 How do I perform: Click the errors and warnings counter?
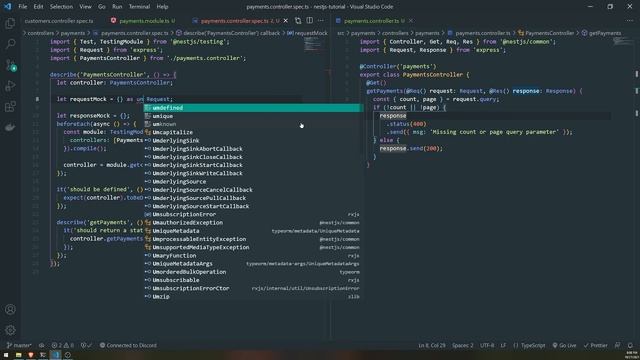pyautogui.click(x=62, y=345)
